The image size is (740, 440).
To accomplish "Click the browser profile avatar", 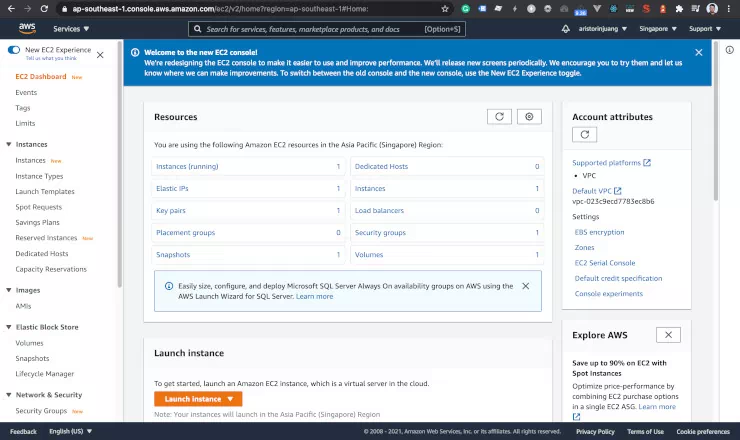I will click(x=712, y=8).
